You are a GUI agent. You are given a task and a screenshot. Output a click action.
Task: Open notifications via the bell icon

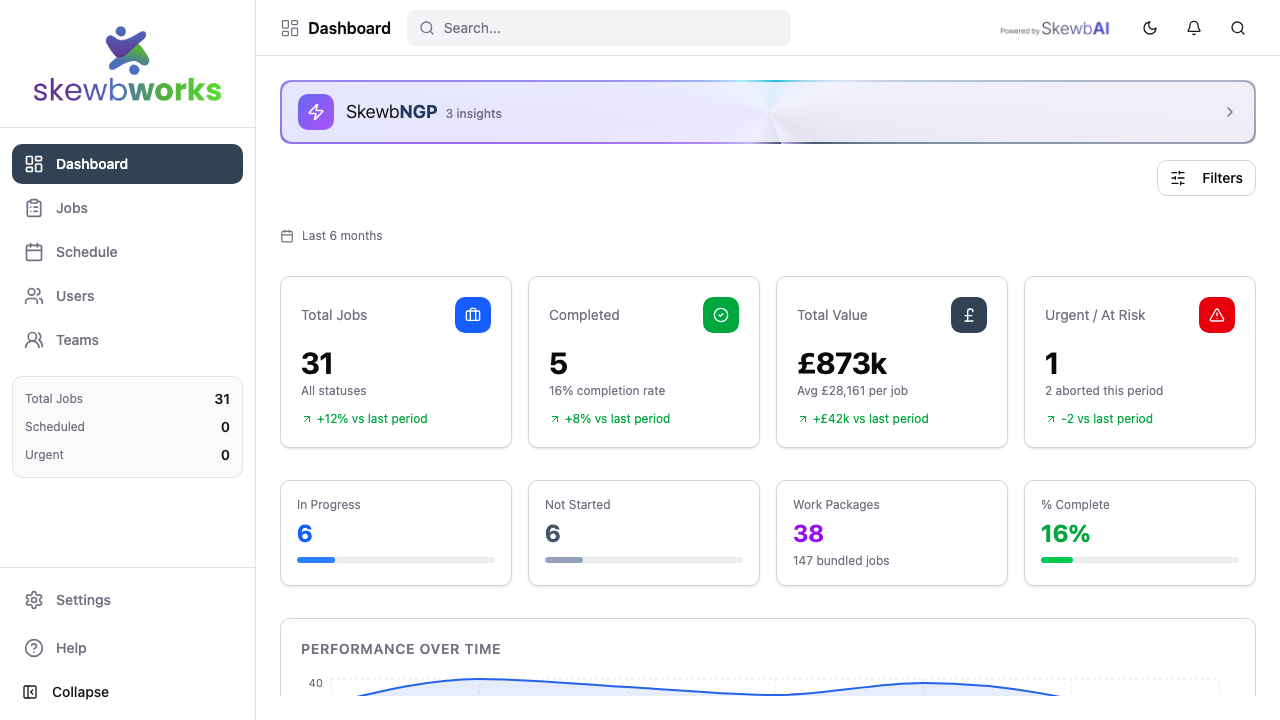point(1194,28)
